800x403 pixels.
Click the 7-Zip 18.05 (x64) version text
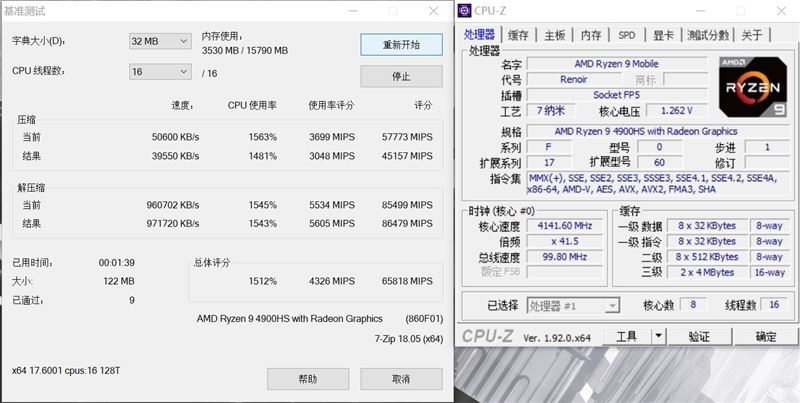408,339
